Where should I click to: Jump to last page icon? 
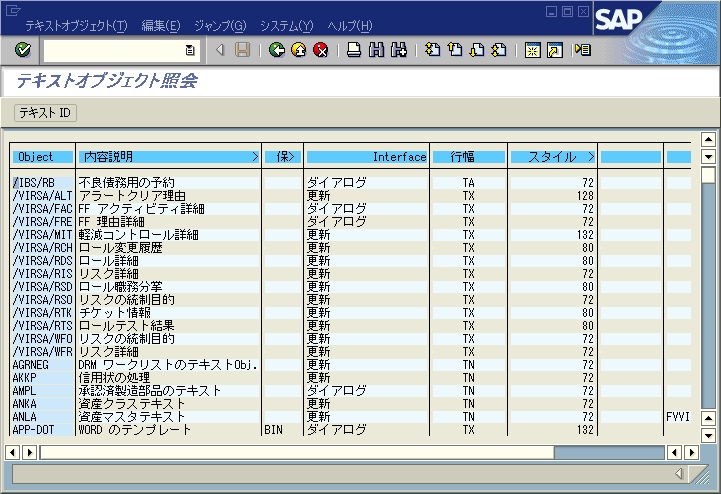[x=498, y=50]
